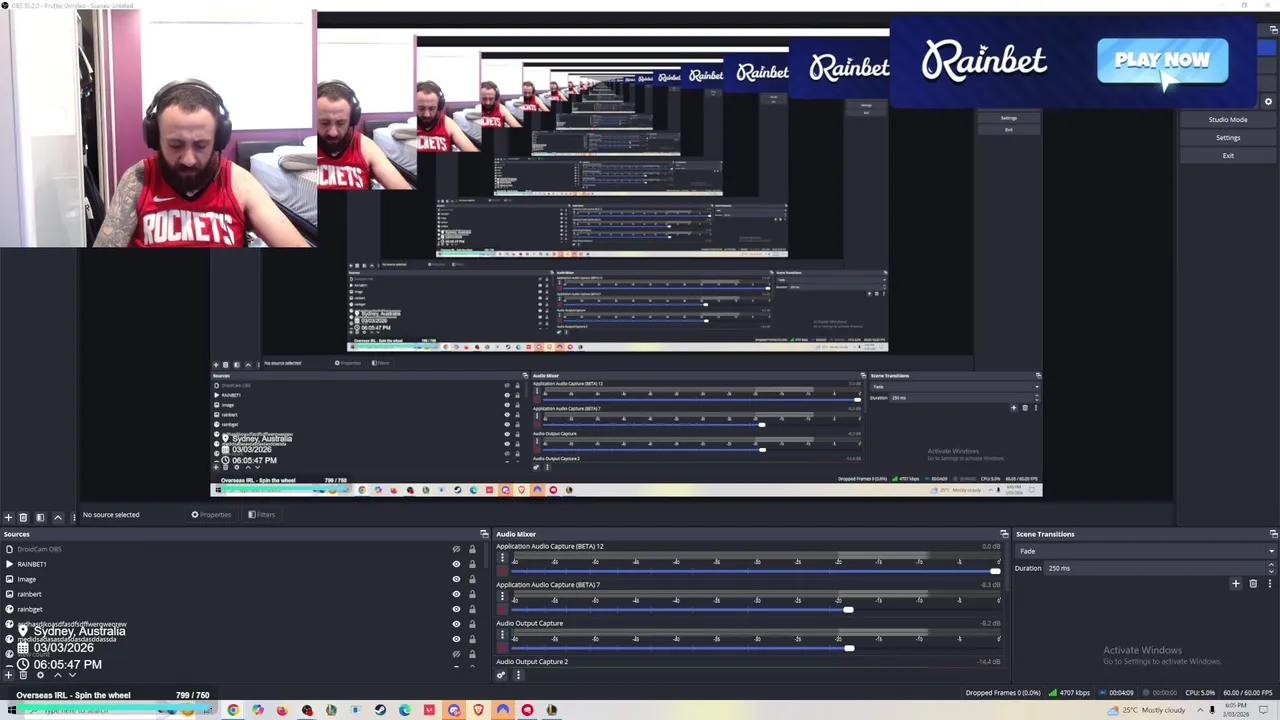Viewport: 1280px width, 720px height.
Task: Open source Properties button
Action: coord(211,515)
